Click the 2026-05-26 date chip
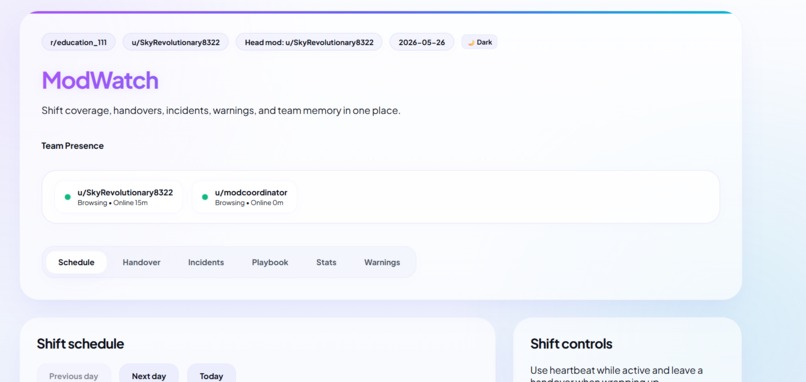 [422, 42]
